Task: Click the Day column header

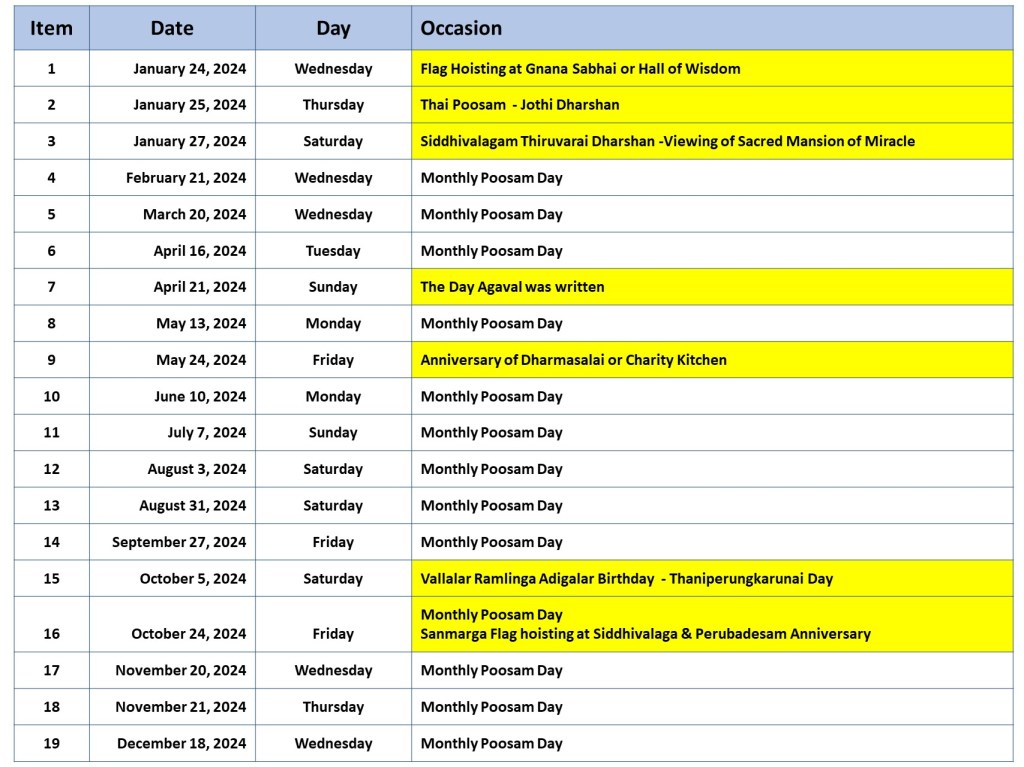Action: [x=333, y=28]
